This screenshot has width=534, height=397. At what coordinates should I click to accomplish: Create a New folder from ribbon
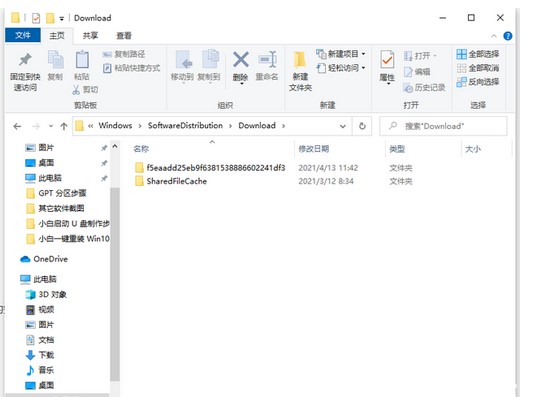click(300, 72)
